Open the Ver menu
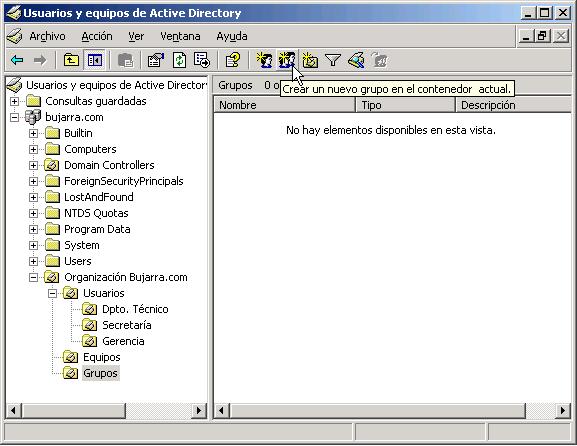577x446 pixels. (136, 36)
